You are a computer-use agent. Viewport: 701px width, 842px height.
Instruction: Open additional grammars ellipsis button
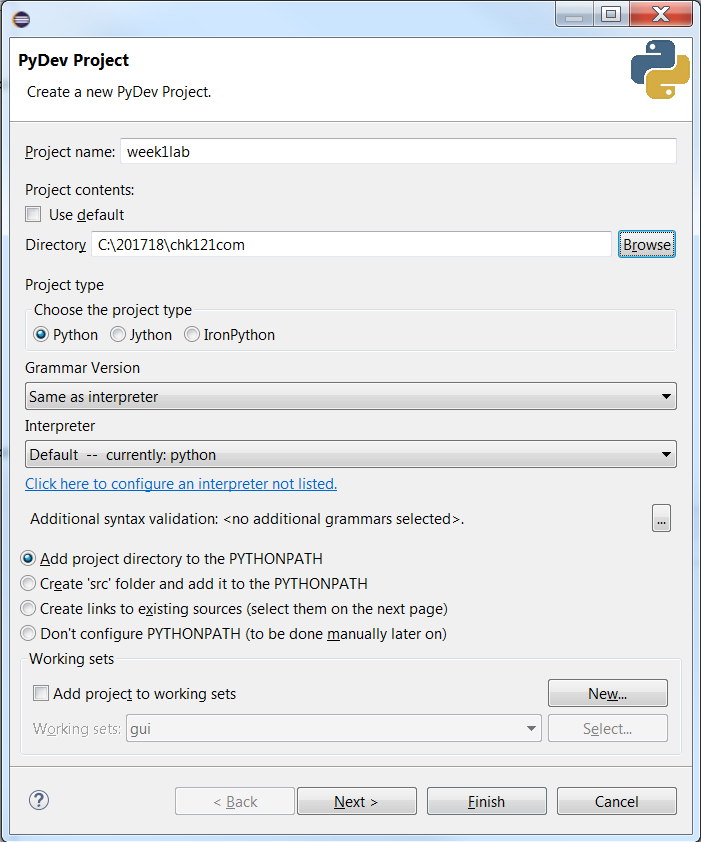(660, 518)
